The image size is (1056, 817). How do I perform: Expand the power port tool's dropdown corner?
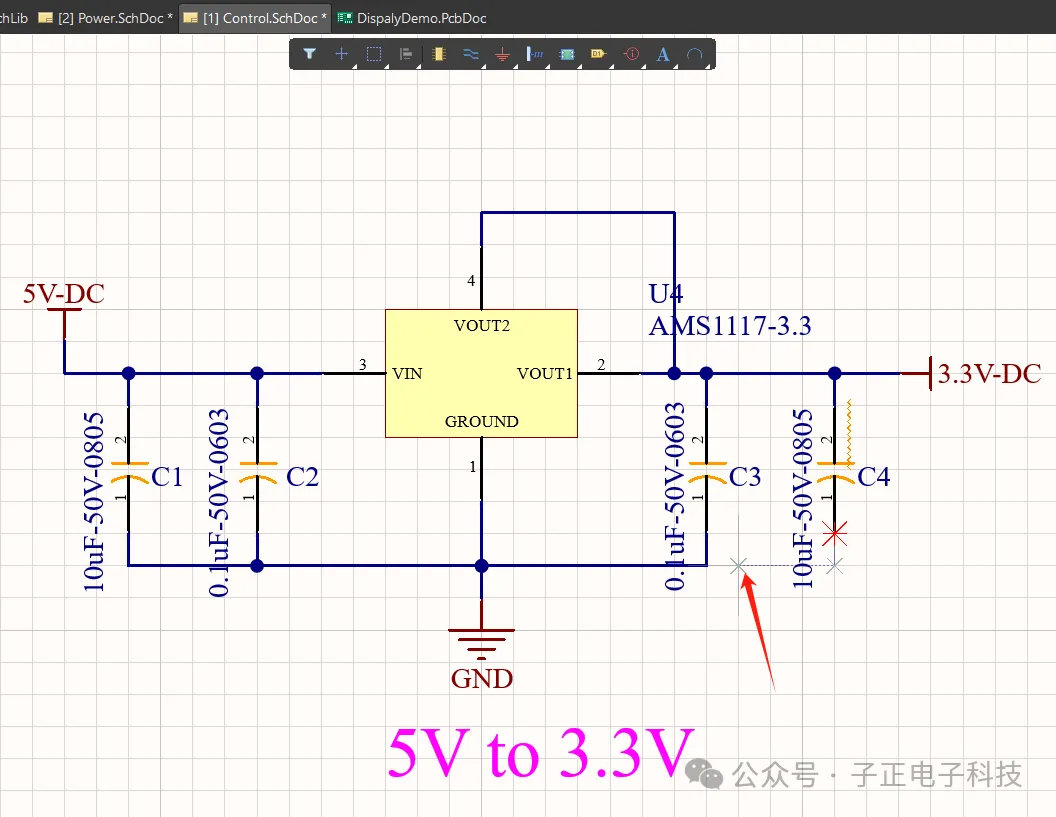[515, 66]
